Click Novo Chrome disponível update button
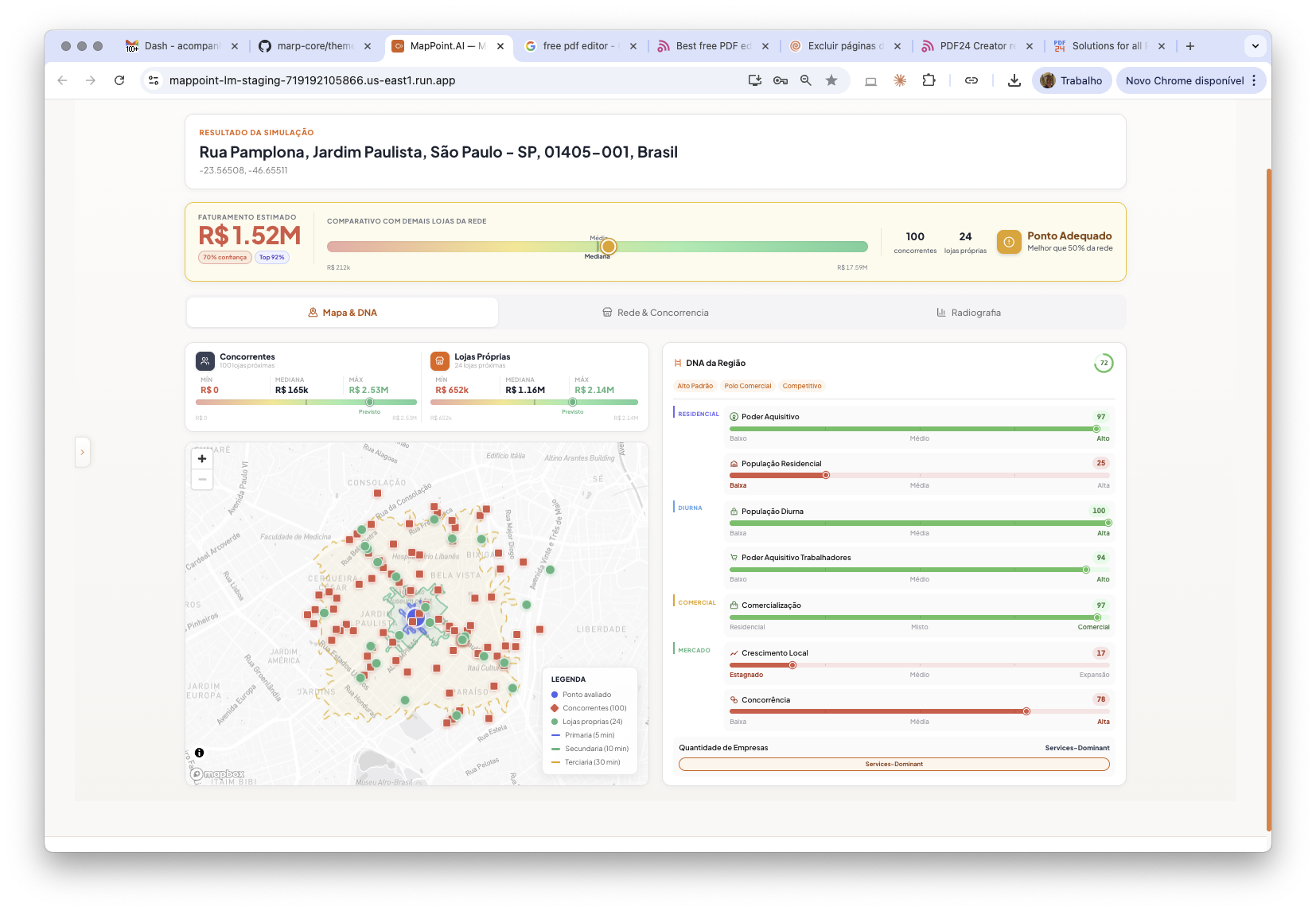The image size is (1316, 911). point(1191,80)
